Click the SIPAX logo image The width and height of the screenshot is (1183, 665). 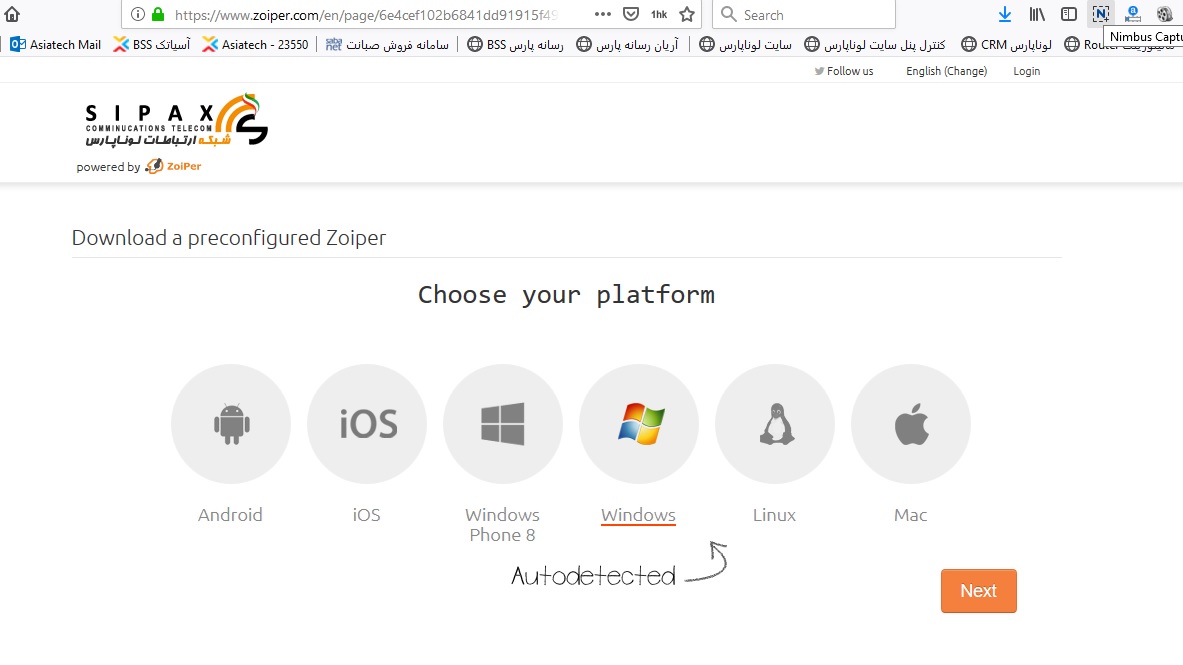[177, 120]
